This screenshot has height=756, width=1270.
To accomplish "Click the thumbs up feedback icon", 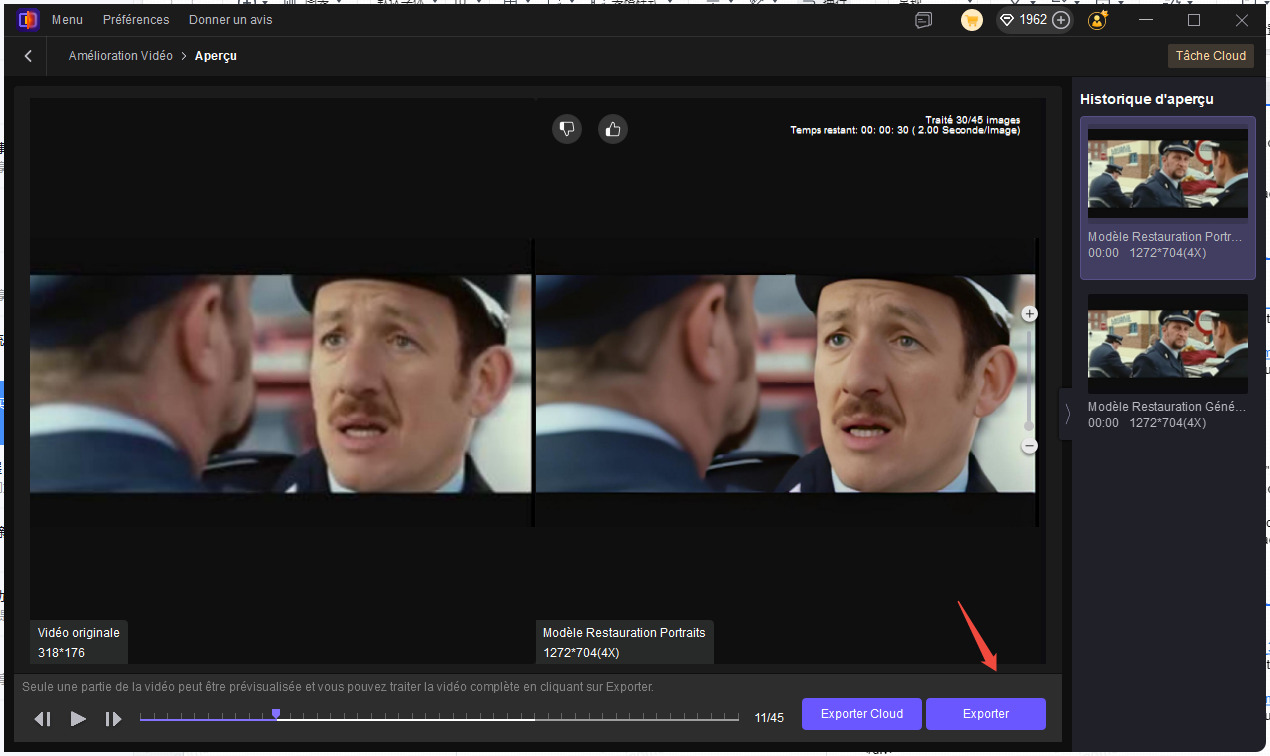I will [x=613, y=129].
